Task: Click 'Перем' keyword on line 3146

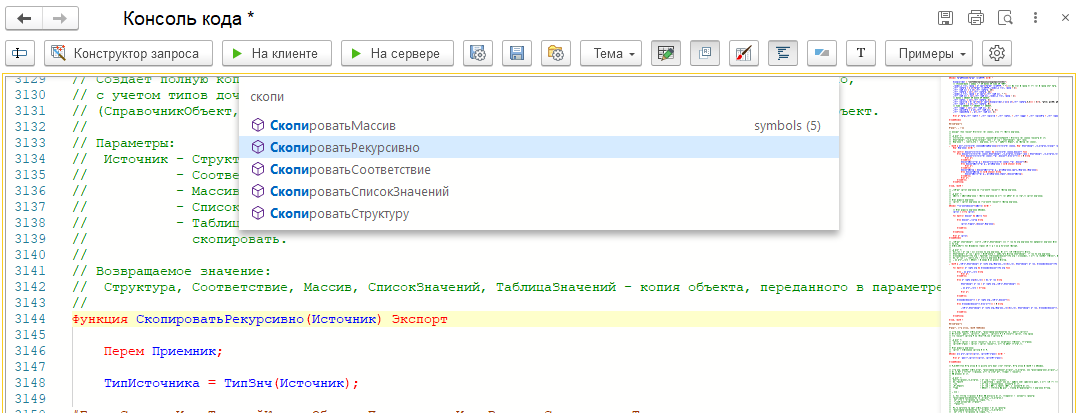Action: pyautogui.click(x=124, y=351)
